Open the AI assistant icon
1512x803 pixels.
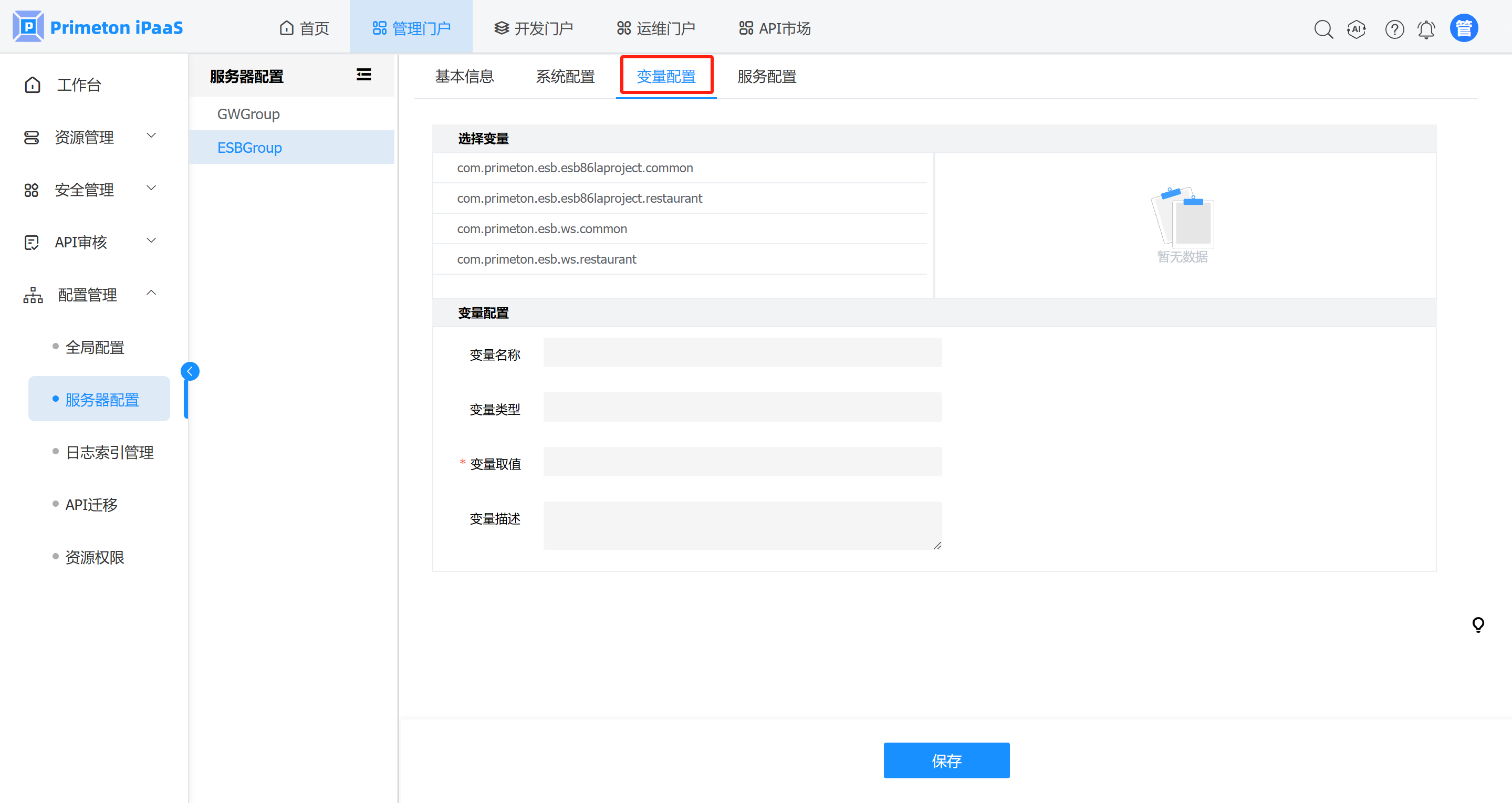[x=1357, y=29]
